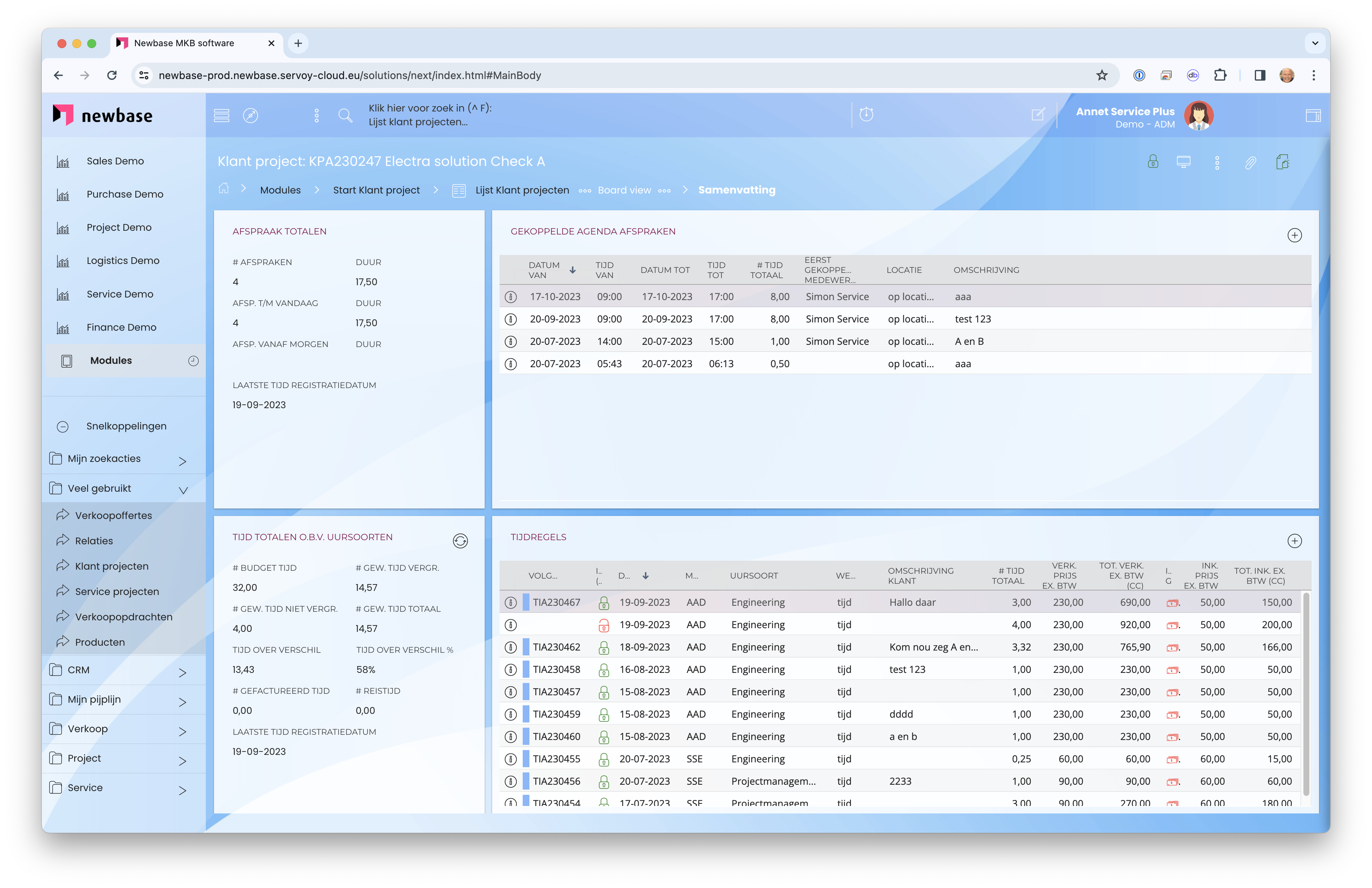Toggle green lock on TIA230467 row
The width and height of the screenshot is (1372, 888).
click(x=604, y=603)
